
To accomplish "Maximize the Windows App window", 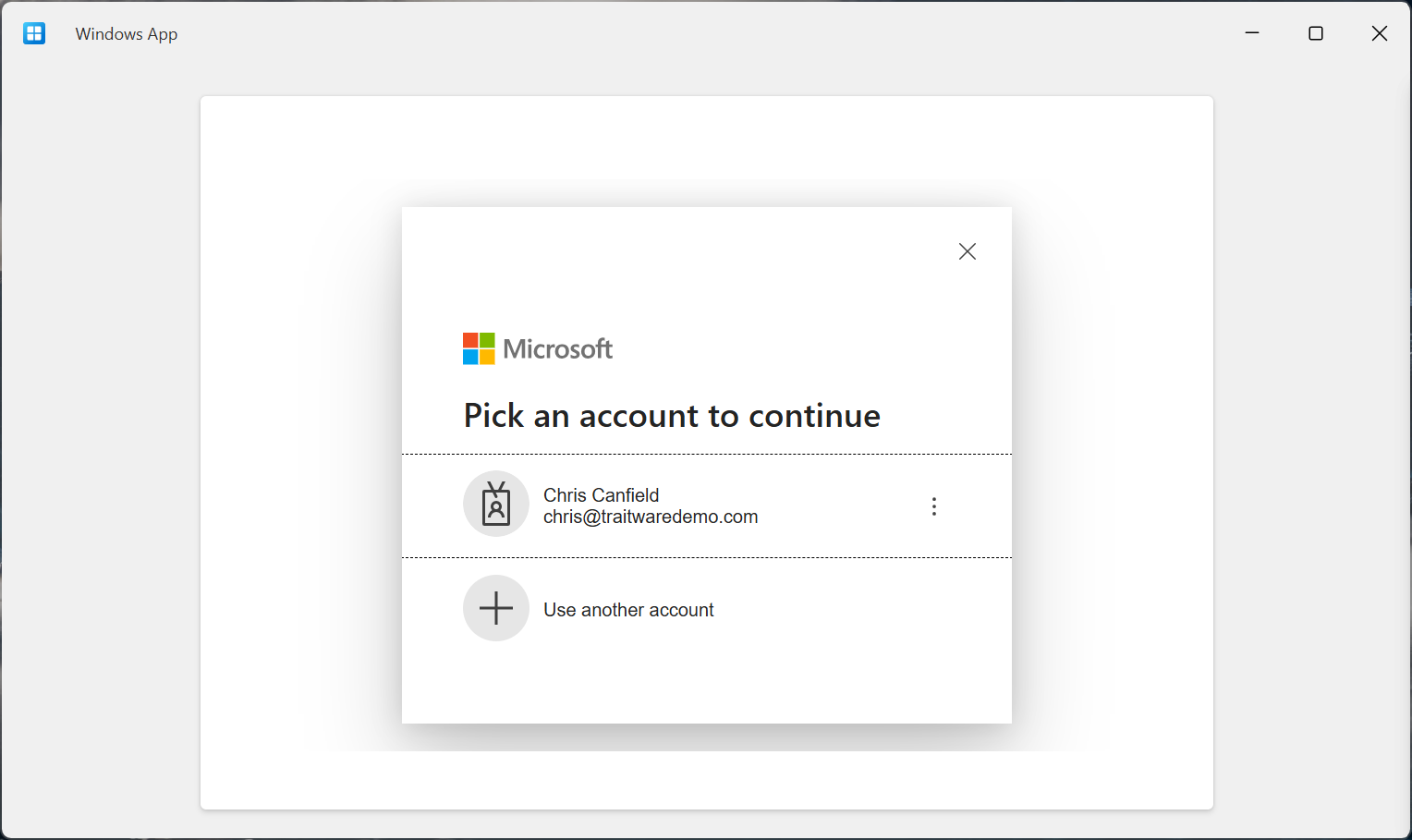I will pos(1316,33).
